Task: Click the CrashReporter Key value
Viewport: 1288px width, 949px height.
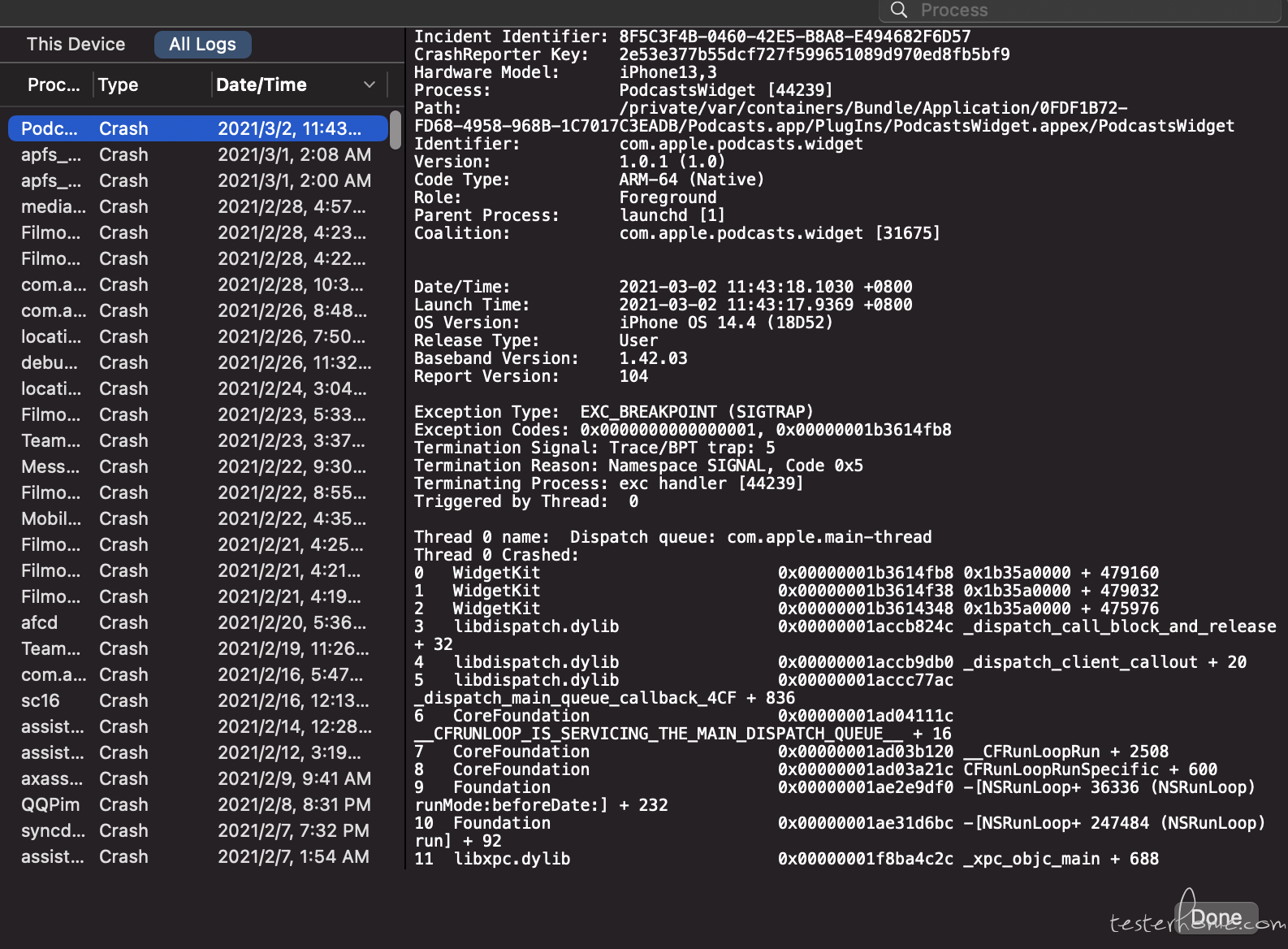Action: point(815,54)
